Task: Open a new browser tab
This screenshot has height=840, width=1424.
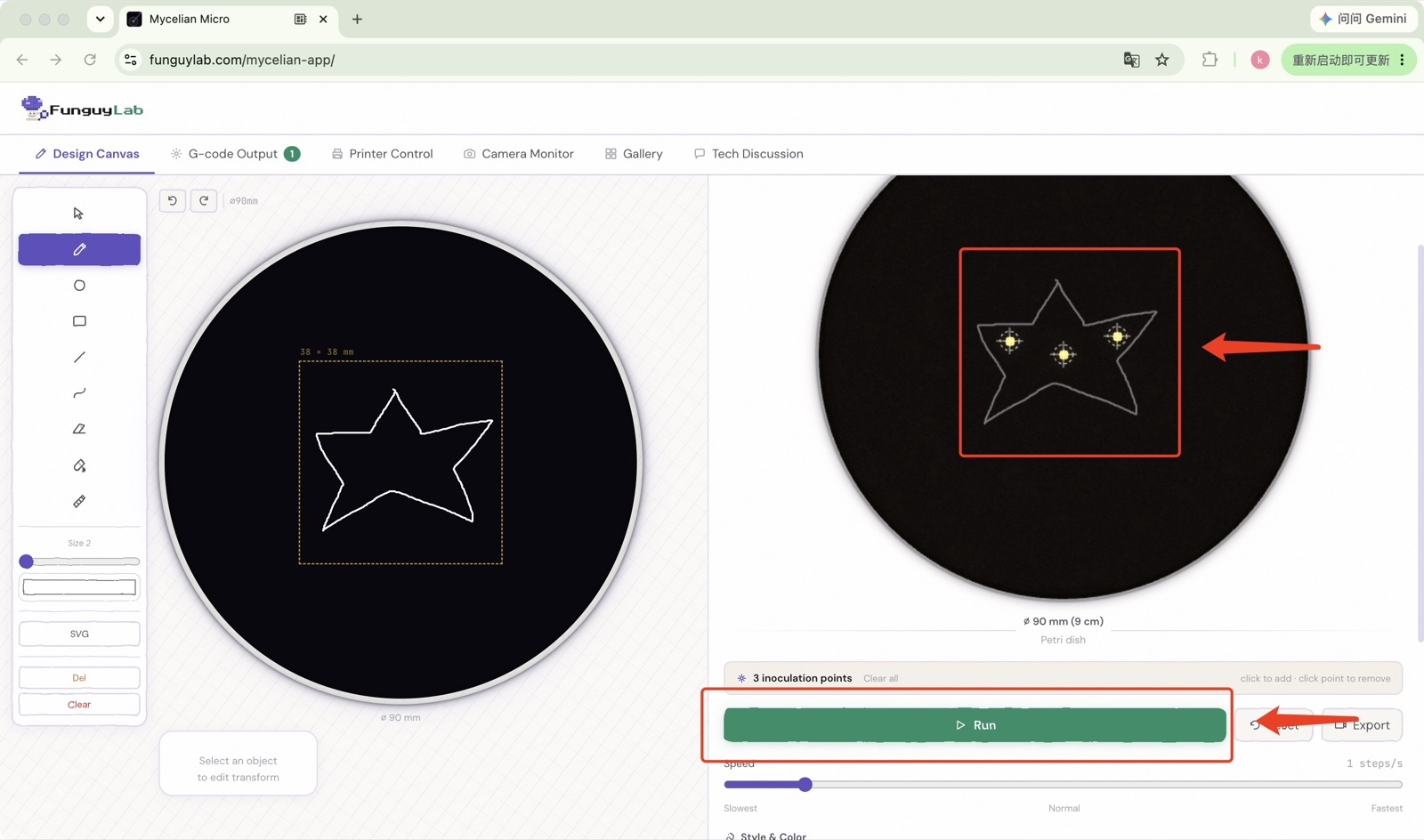Action: click(x=357, y=19)
